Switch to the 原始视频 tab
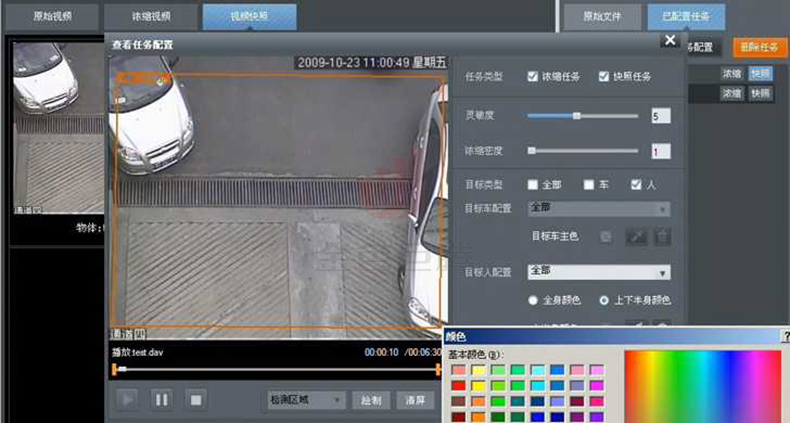 (x=51, y=17)
